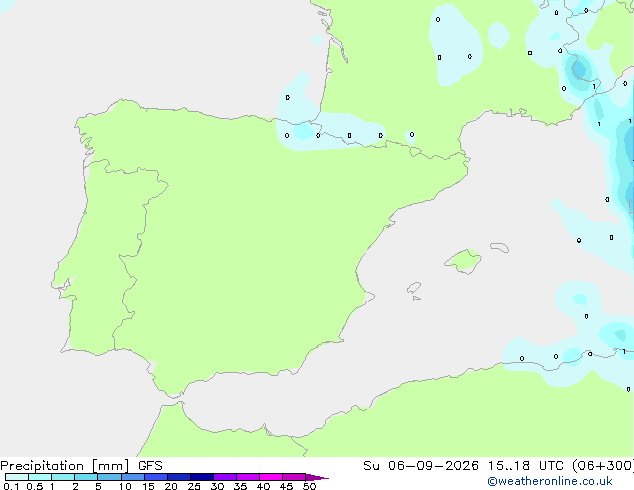634x490 pixels.
Task: Click the over-50 mm arrow tip of legend
Action: [317, 477]
